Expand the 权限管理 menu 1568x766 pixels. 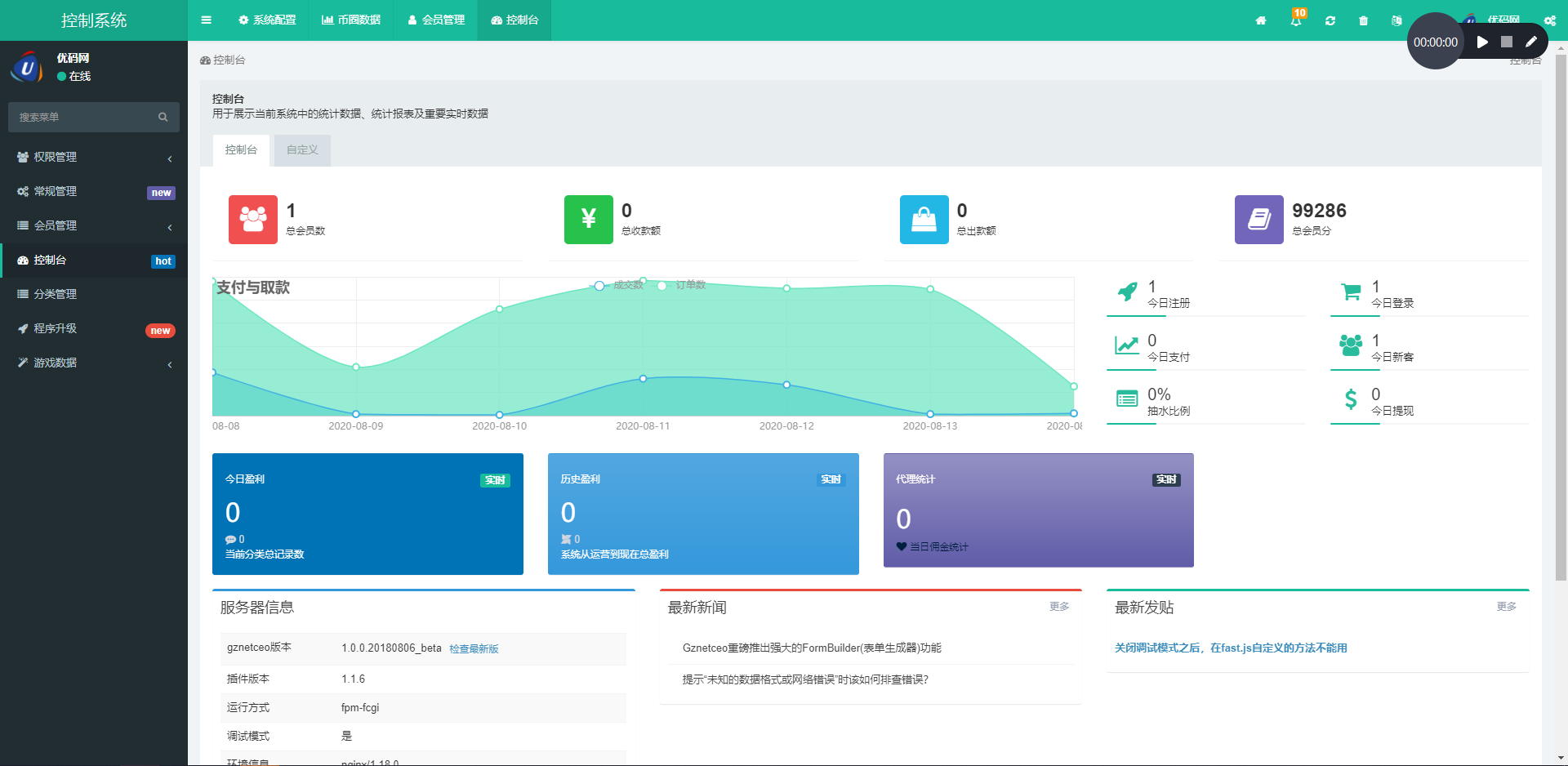(x=56, y=157)
